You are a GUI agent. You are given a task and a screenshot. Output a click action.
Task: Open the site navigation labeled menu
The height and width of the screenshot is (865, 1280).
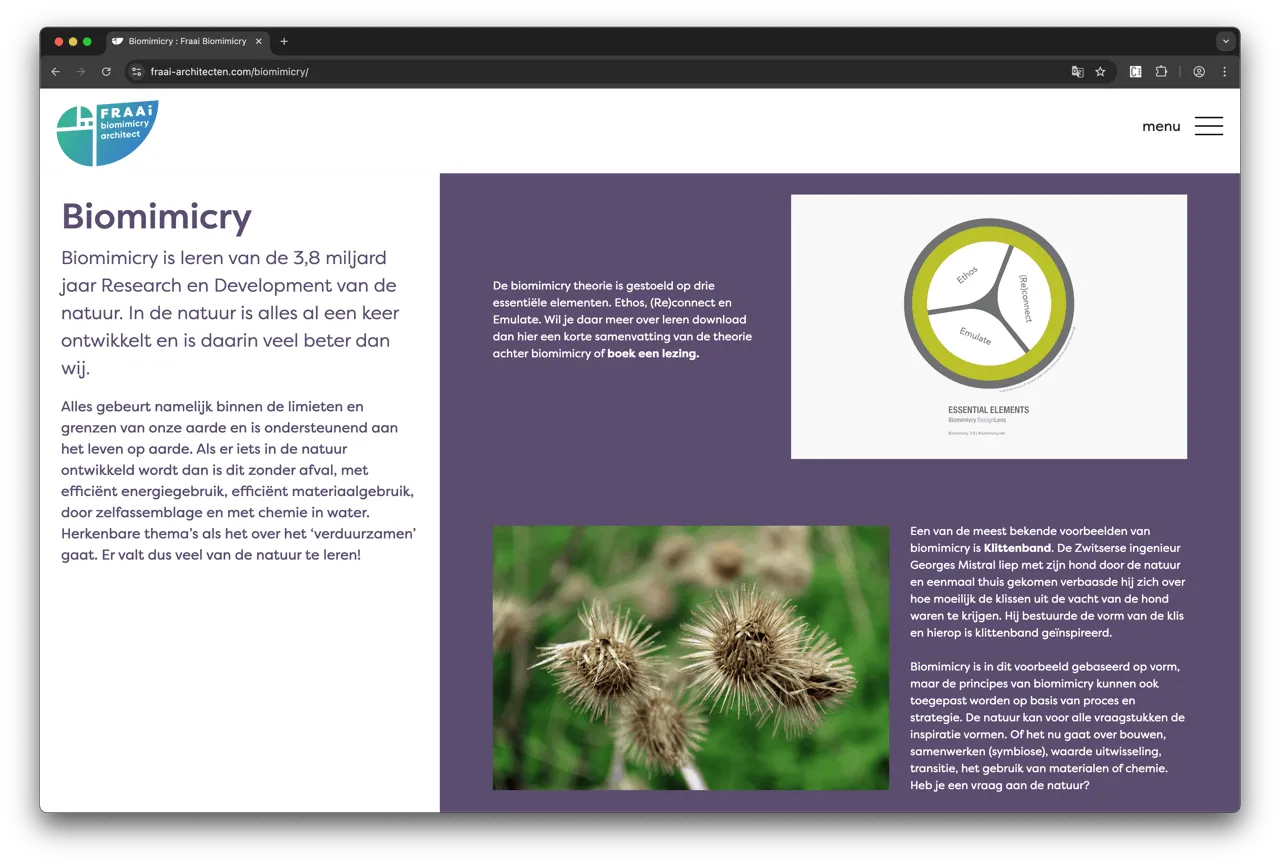pyautogui.click(x=1160, y=126)
